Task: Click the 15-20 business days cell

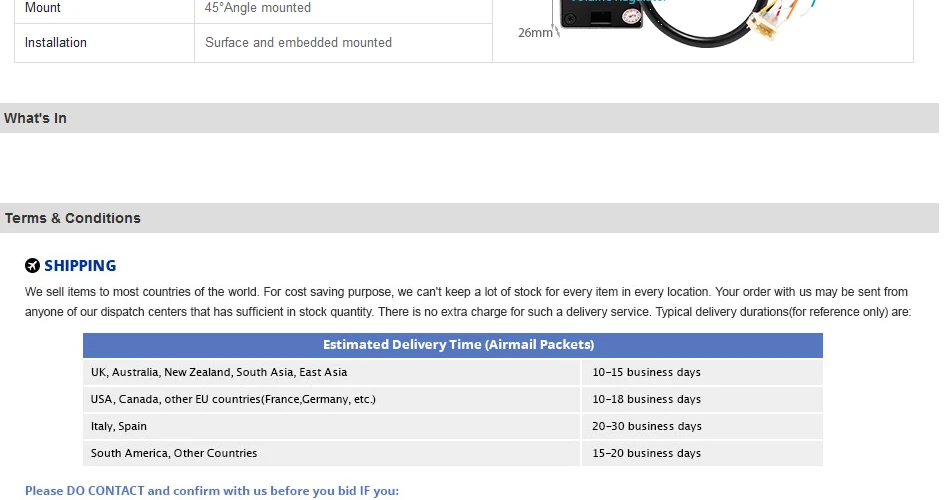Action: pyautogui.click(x=702, y=453)
